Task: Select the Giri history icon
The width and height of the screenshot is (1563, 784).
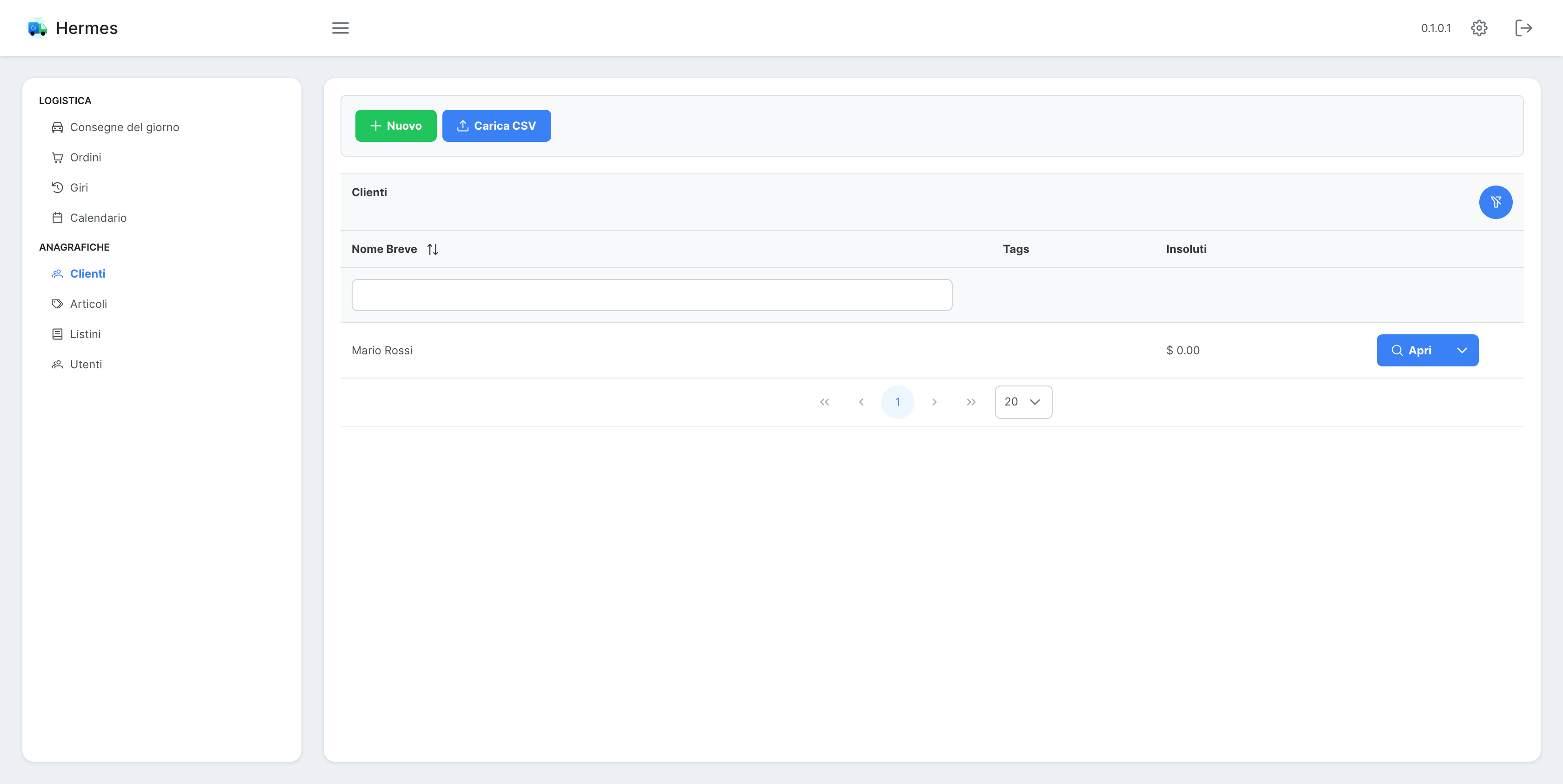Action: pos(57,187)
